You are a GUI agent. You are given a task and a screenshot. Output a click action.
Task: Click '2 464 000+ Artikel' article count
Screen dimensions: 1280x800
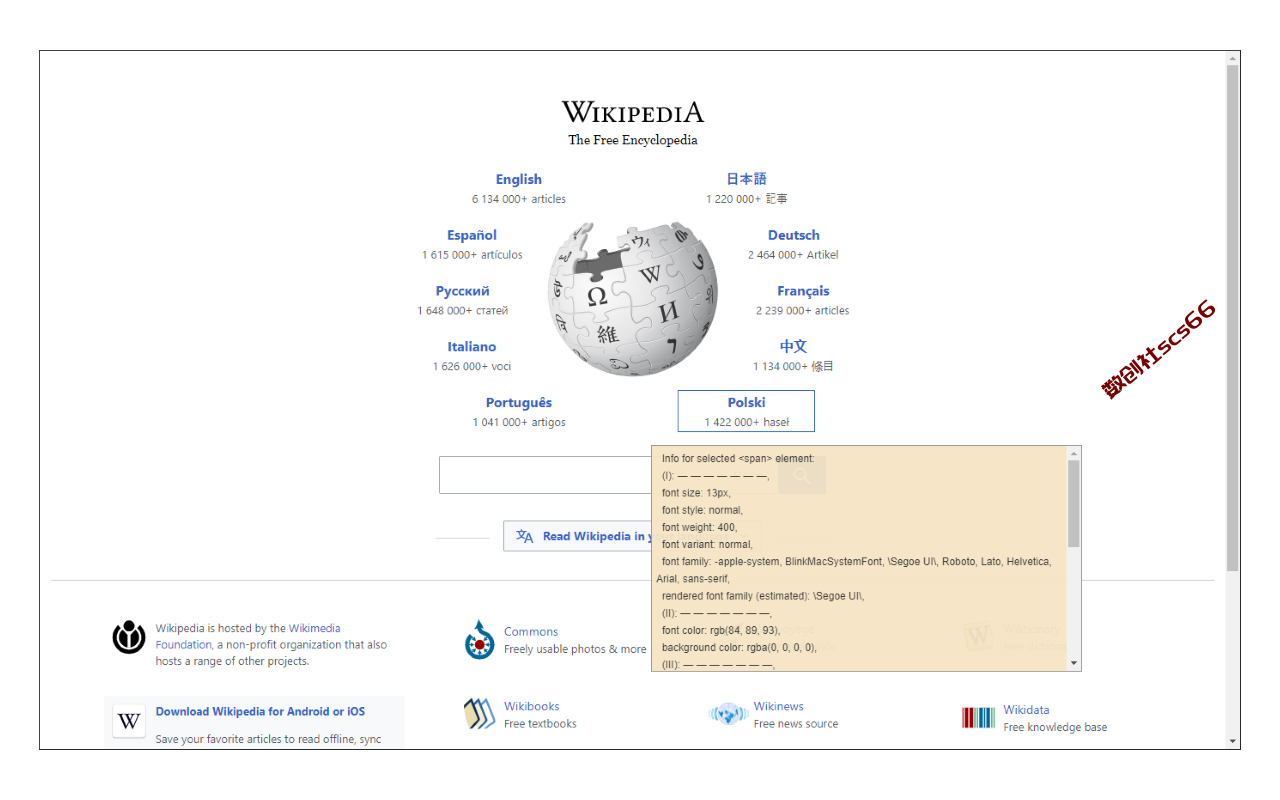click(x=793, y=255)
